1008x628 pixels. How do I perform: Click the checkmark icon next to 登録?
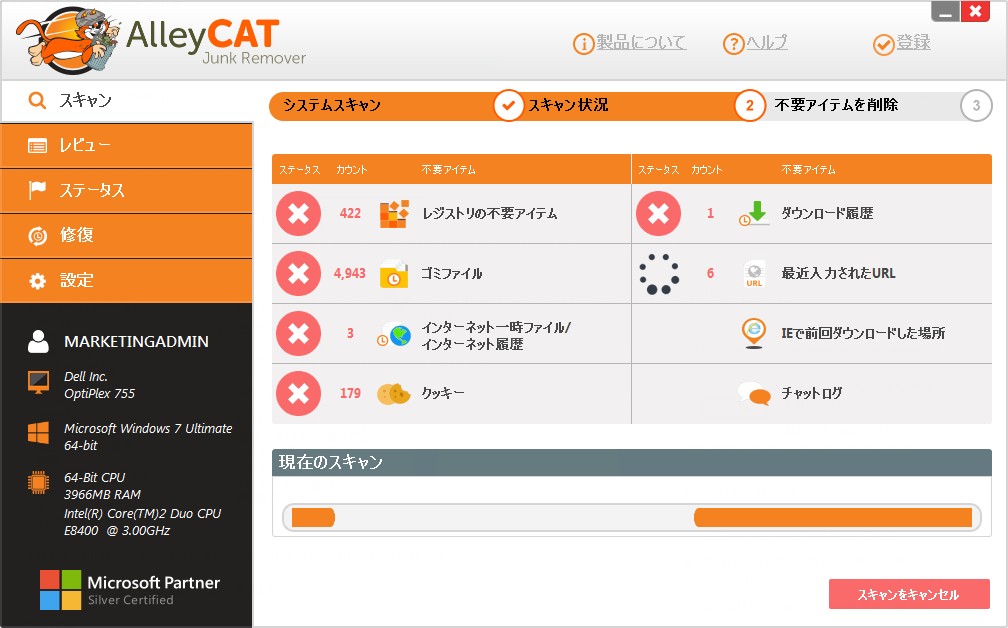tap(883, 44)
